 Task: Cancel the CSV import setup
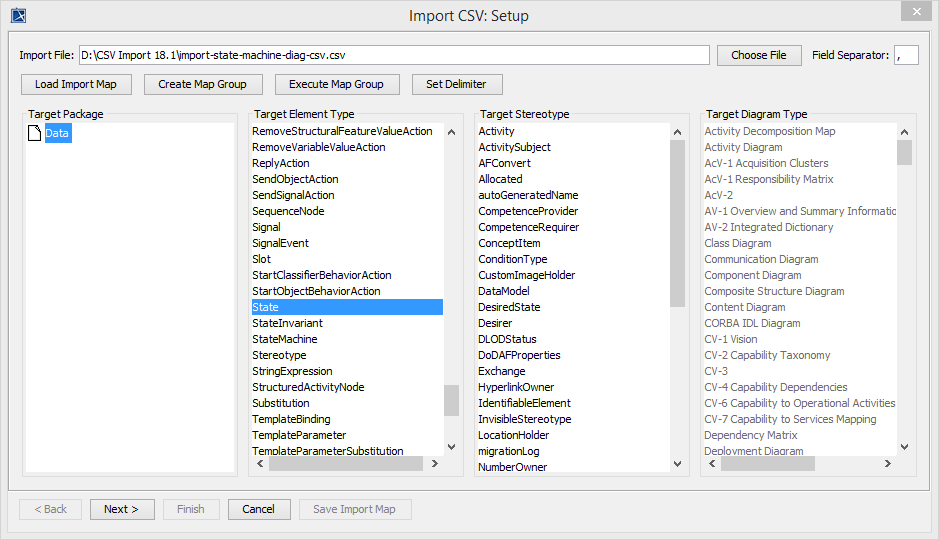259,509
